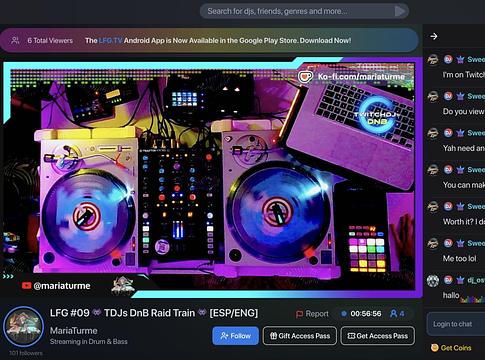Screen dimensions: 485x360
Task: Click the 6 Total Viewers text
Action: [x=50, y=40]
